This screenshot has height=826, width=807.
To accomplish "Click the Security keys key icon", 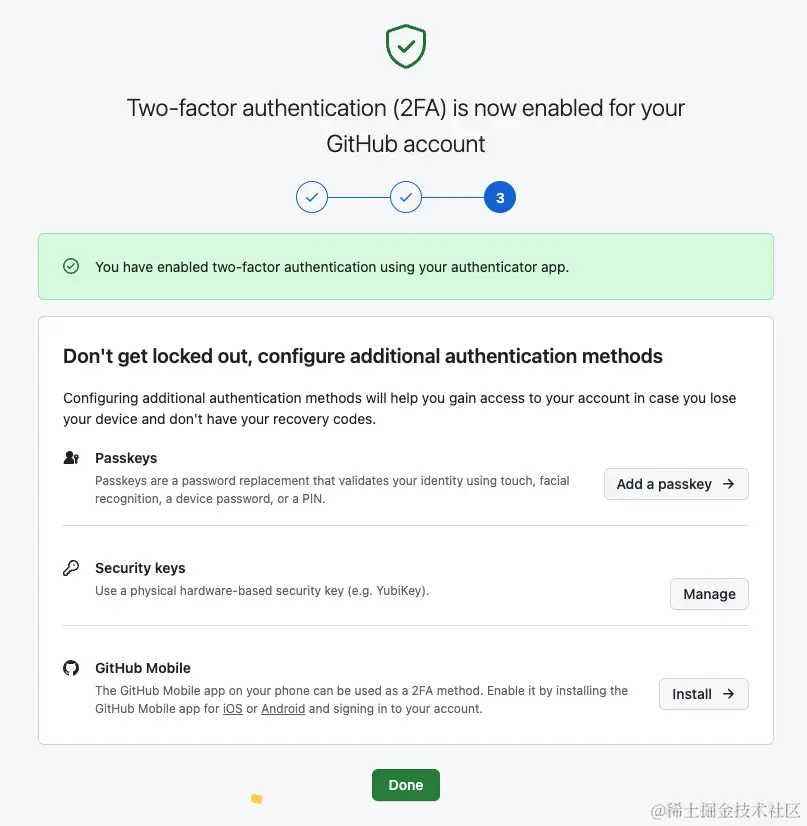I will pos(71,568).
